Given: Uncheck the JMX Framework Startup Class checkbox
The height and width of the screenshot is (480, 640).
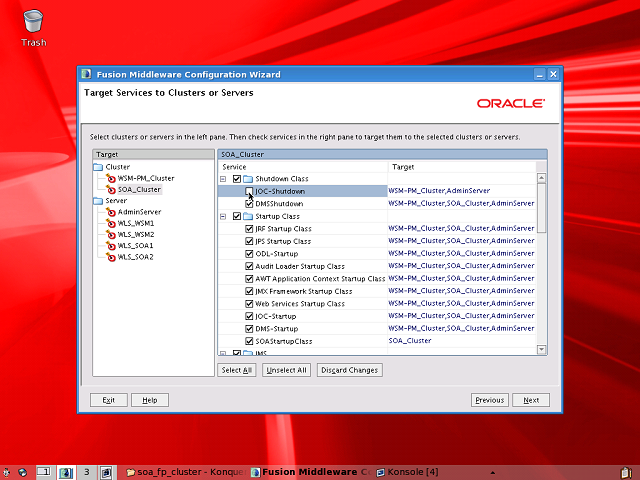Looking at the screenshot, I should click(249, 291).
